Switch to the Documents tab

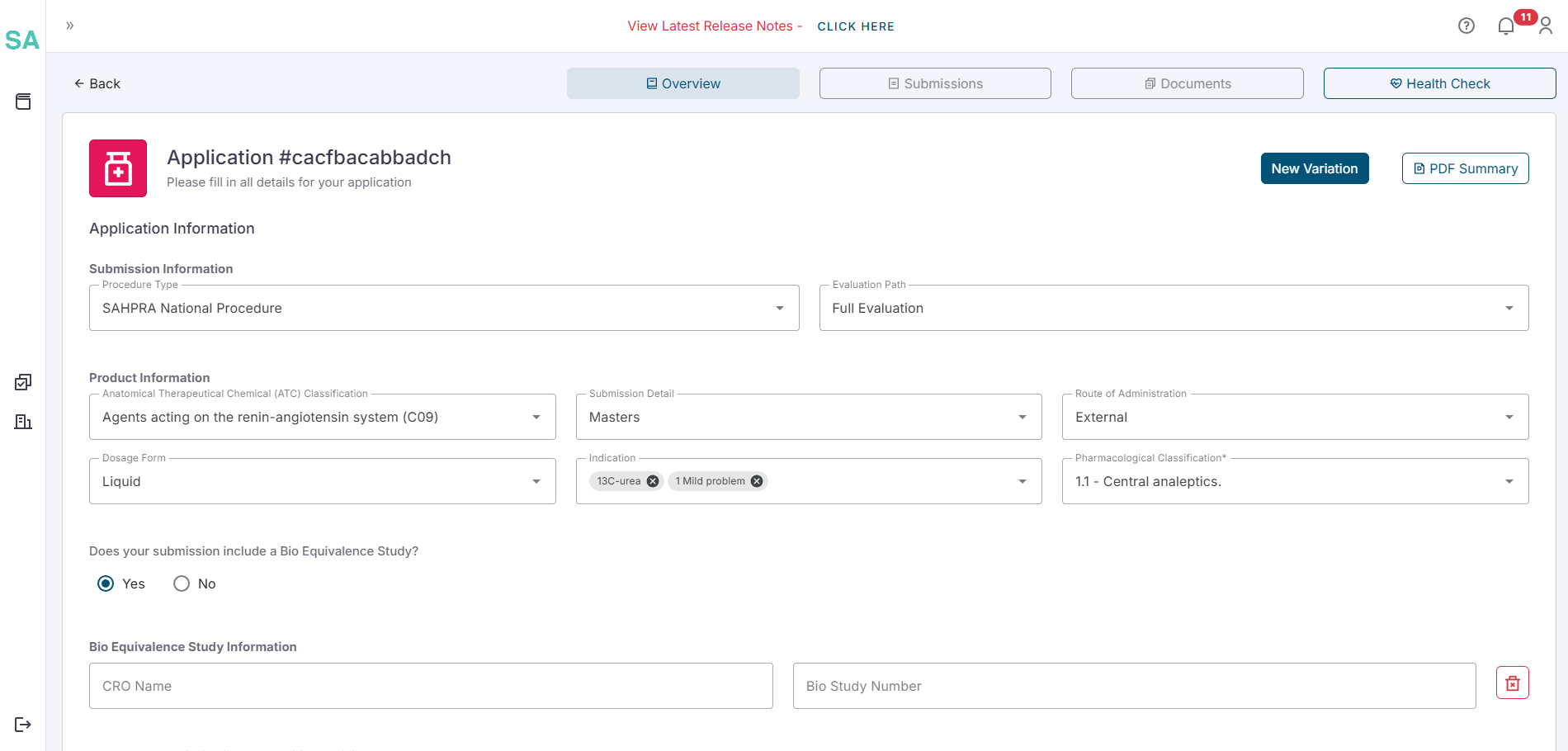1187,83
